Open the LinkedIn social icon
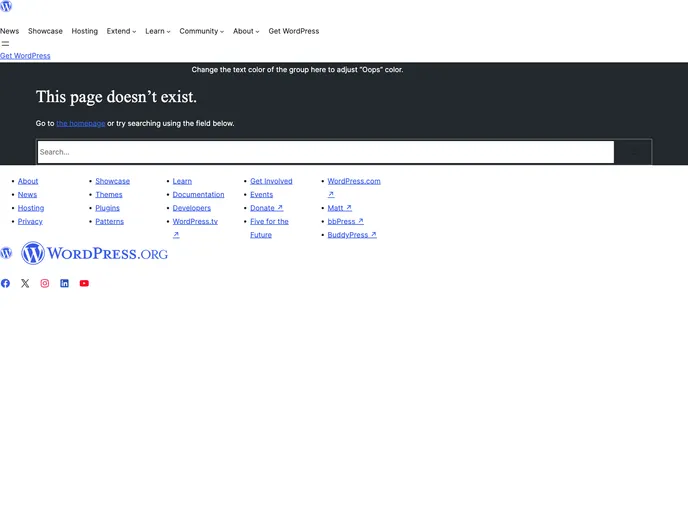The height and width of the screenshot is (512, 688). click(64, 283)
